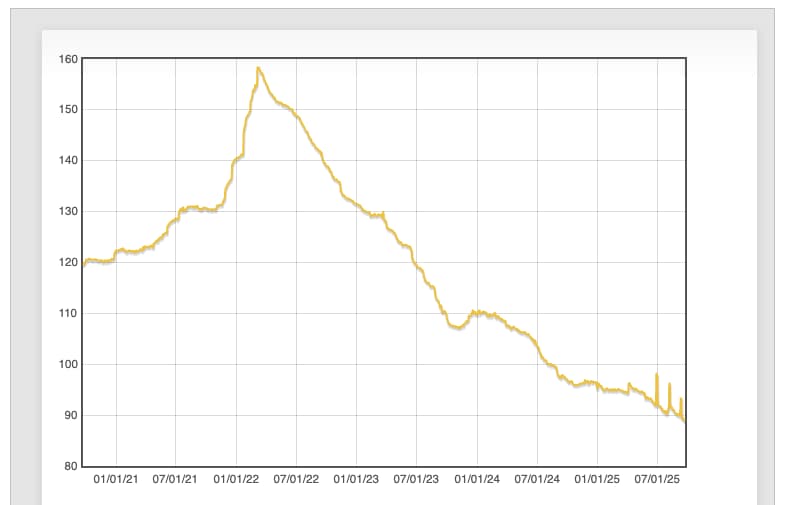The height and width of the screenshot is (505, 787).
Task: Click the 07/01/21 x-axis date label
Action: (x=175, y=479)
